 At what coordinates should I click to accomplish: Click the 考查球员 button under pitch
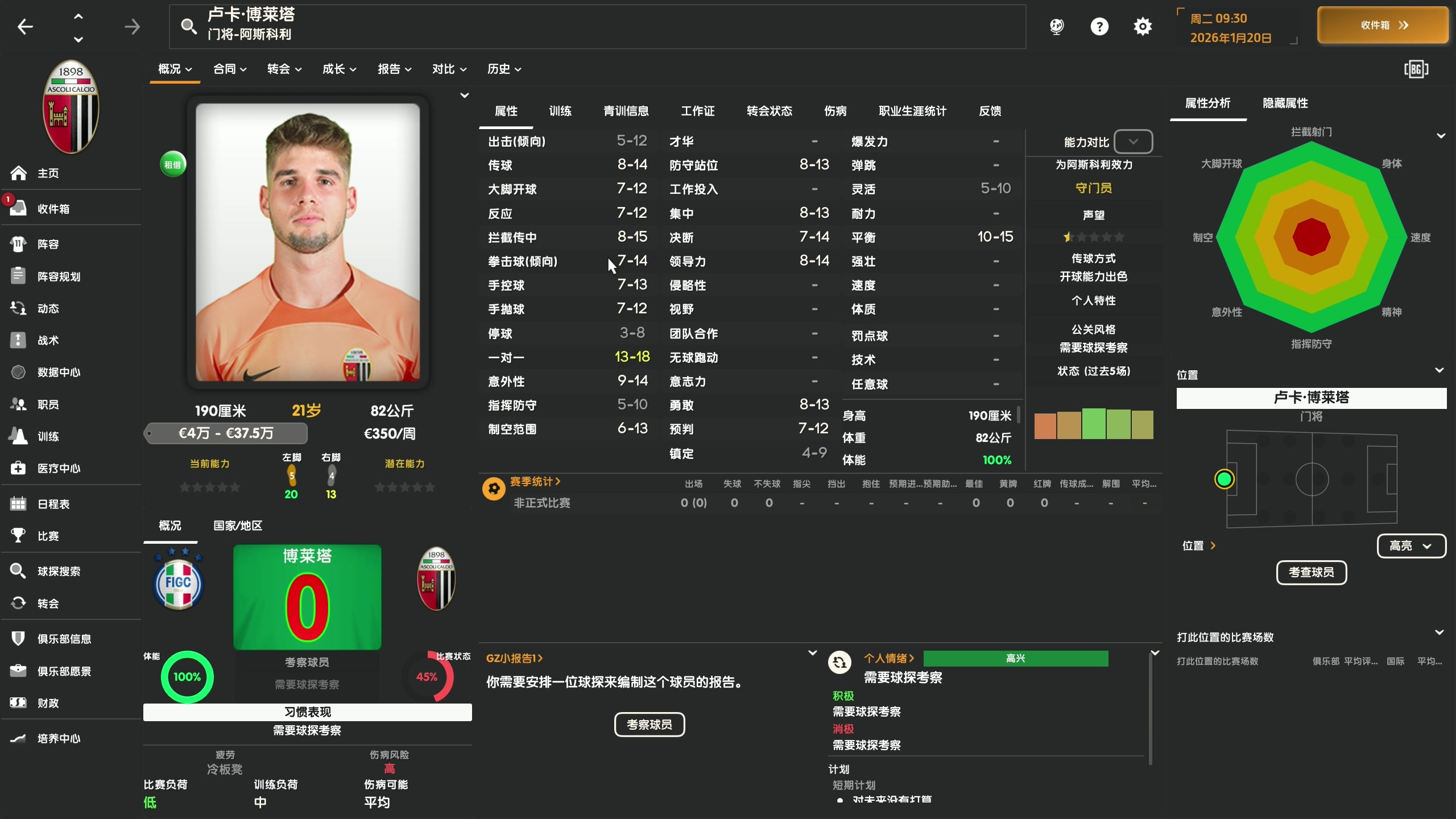tap(1312, 572)
